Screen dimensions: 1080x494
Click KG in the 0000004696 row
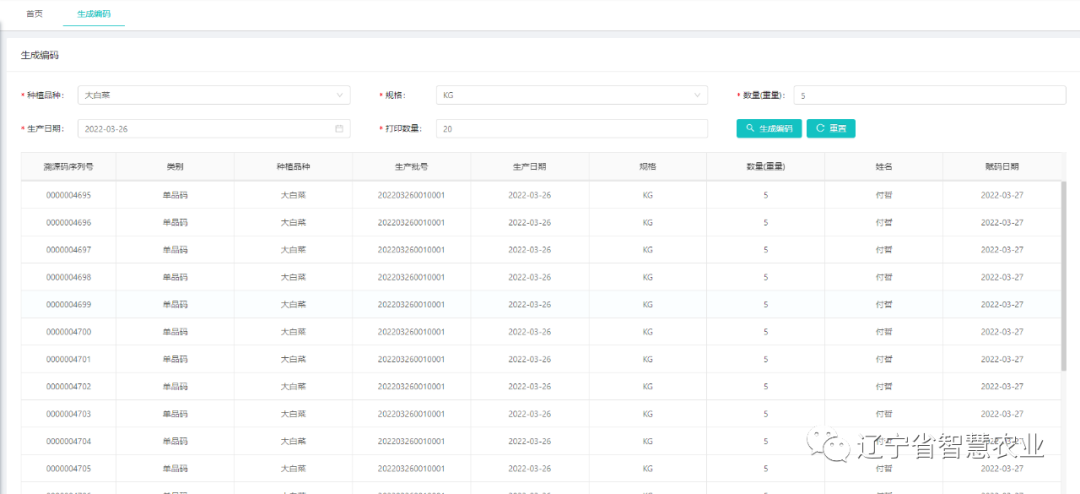pyautogui.click(x=647, y=223)
